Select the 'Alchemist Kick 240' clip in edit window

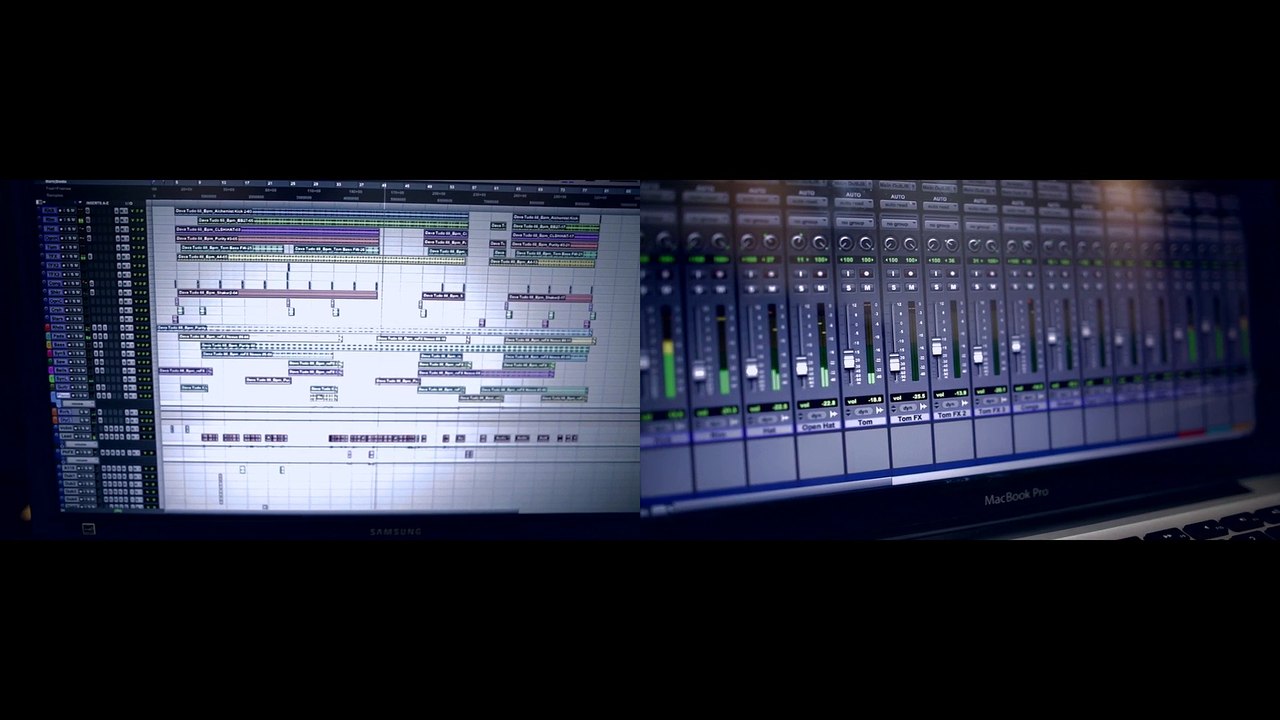click(321, 211)
